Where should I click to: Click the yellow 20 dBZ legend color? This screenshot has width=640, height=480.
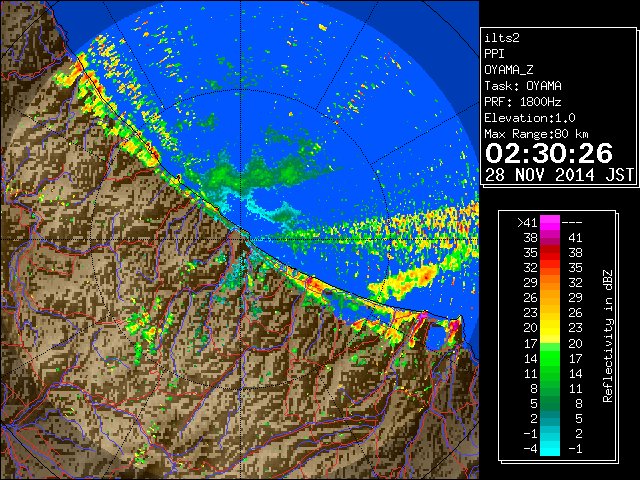(x=550, y=328)
